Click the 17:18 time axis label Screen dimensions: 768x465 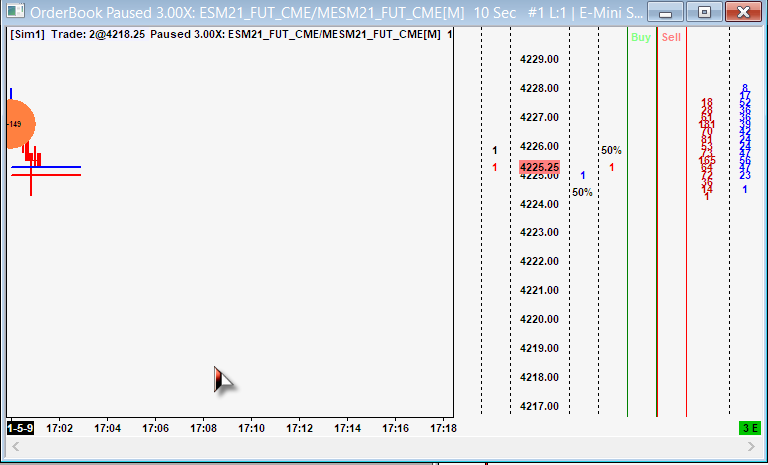[x=443, y=428]
